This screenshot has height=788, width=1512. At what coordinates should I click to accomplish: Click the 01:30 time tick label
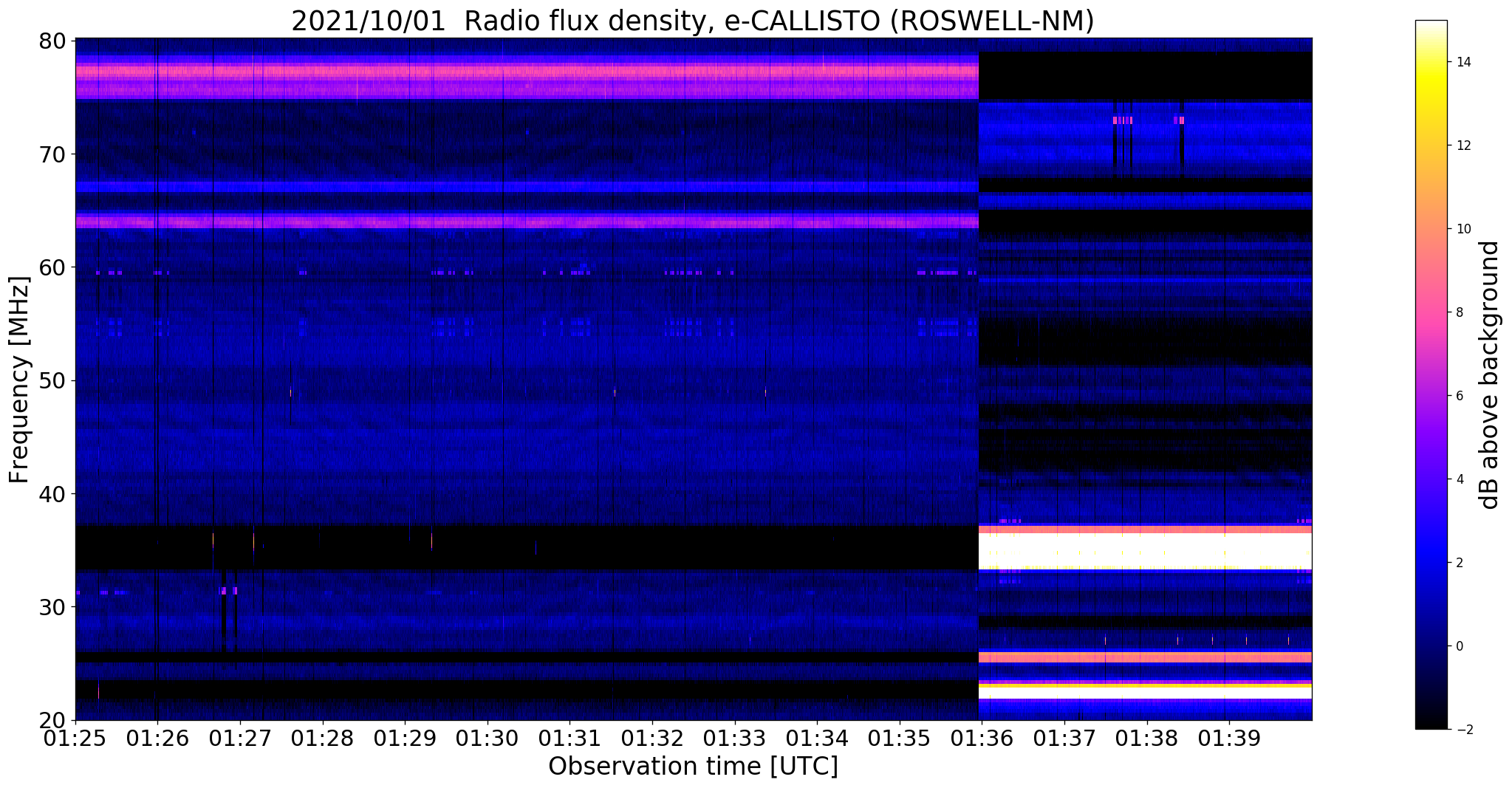(487, 737)
